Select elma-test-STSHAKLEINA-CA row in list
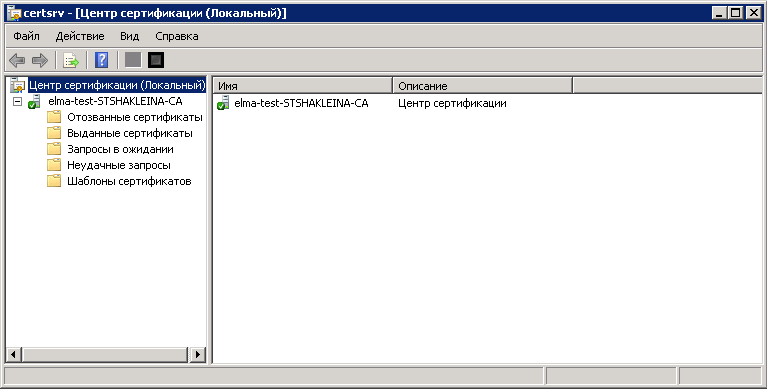The height and width of the screenshot is (389, 767). 301,103
